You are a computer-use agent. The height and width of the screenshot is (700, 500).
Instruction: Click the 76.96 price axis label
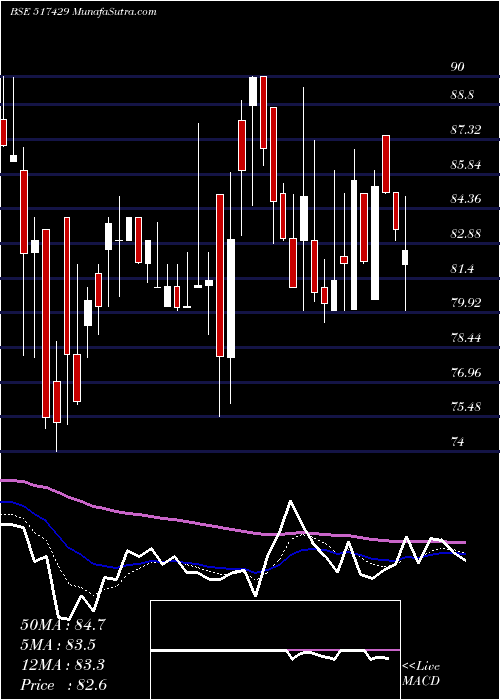click(466, 372)
